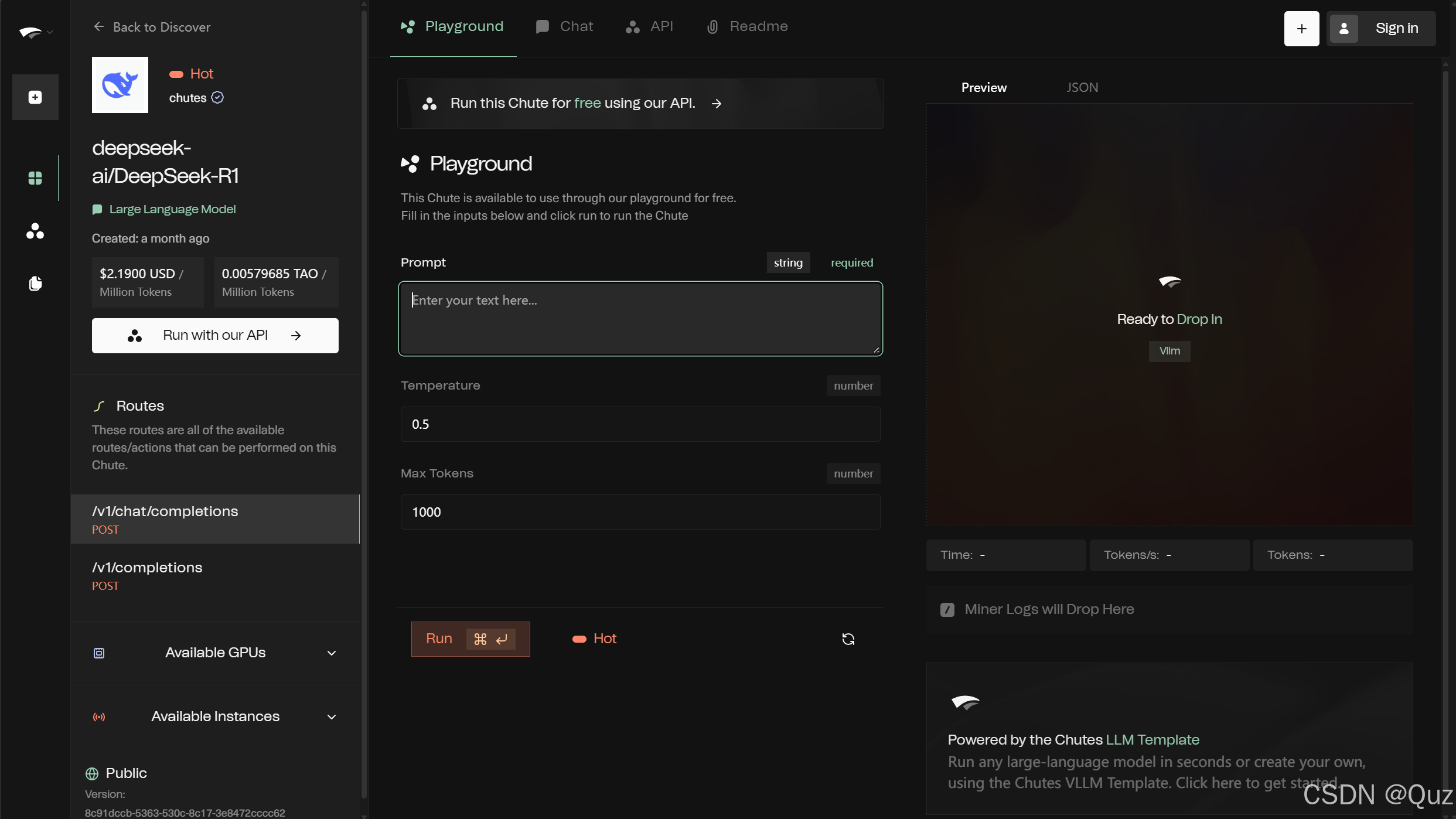This screenshot has width=1456, height=819.
Task: Click the Vllm tag in preview
Action: click(x=1169, y=351)
